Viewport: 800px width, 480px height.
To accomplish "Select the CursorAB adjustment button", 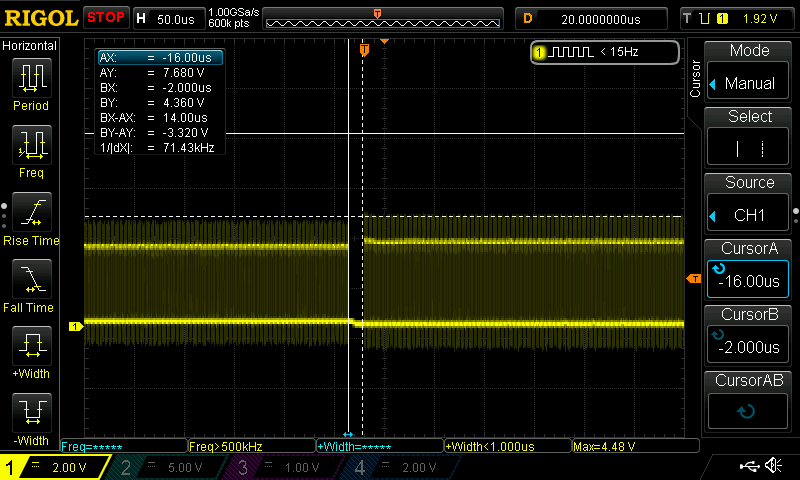I will [x=748, y=411].
